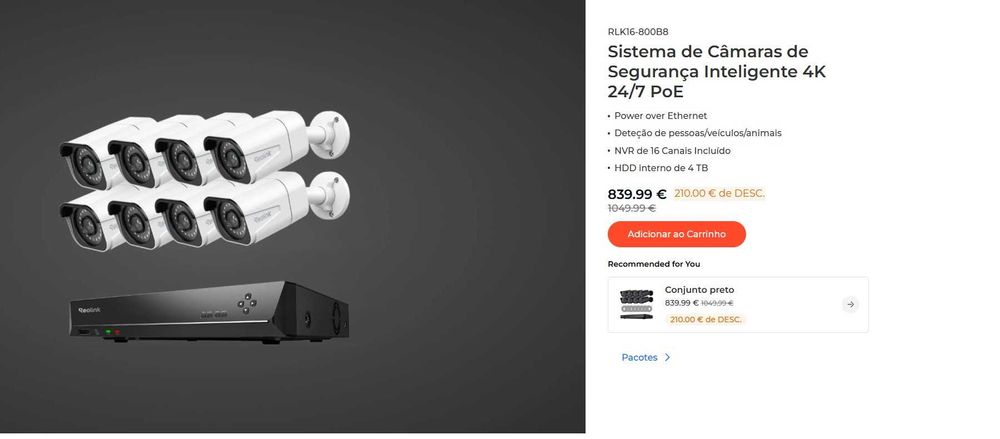Click the Power over Ethernet feature
The height and width of the screenshot is (439, 1000).
[661, 115]
